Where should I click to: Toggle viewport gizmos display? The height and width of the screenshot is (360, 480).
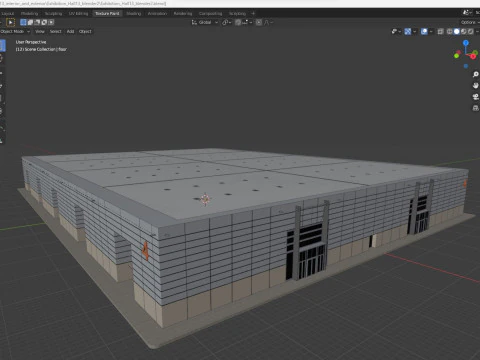tap(408, 31)
